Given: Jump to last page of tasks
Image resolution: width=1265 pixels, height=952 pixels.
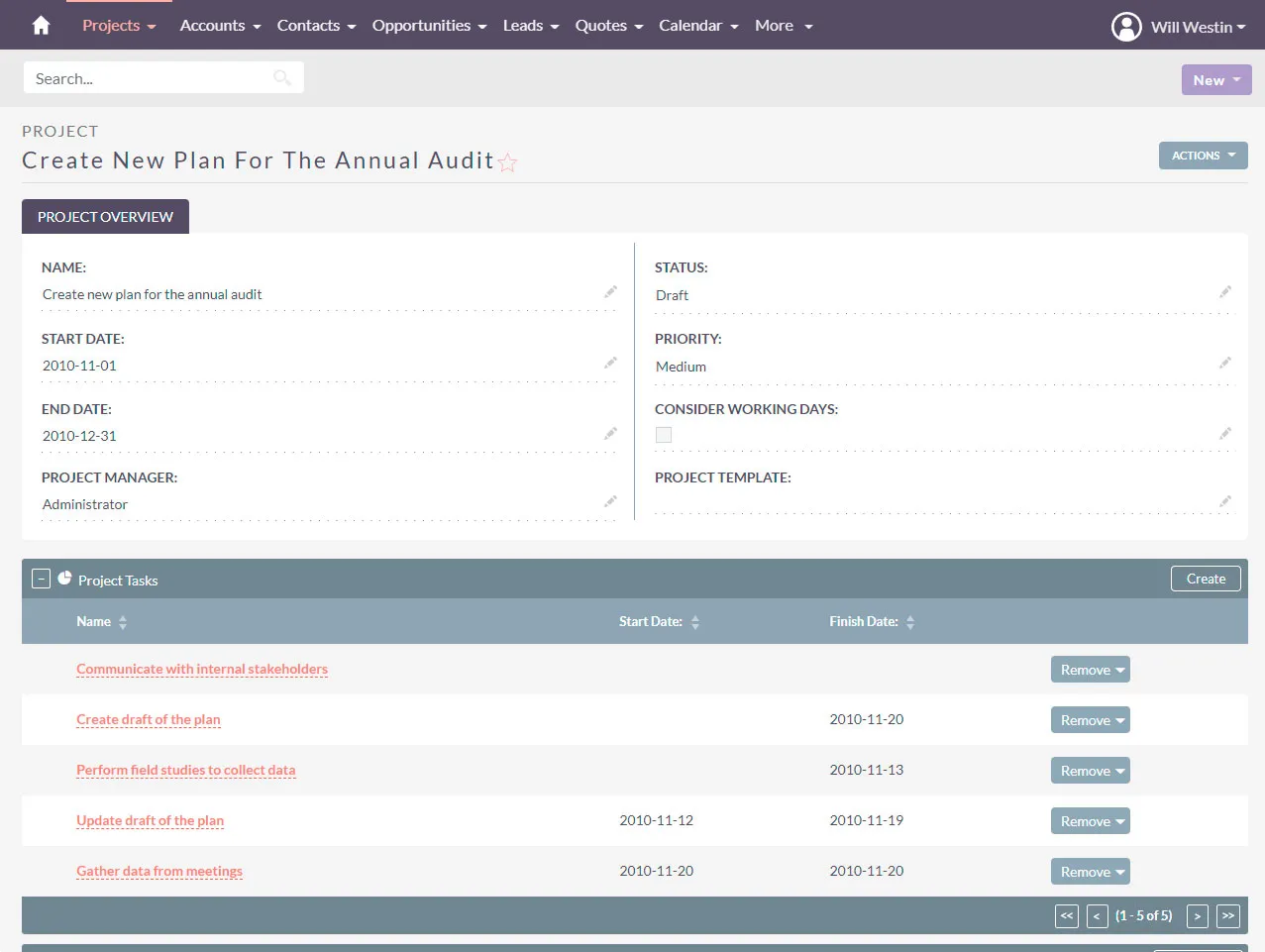Looking at the screenshot, I should coord(1228,916).
